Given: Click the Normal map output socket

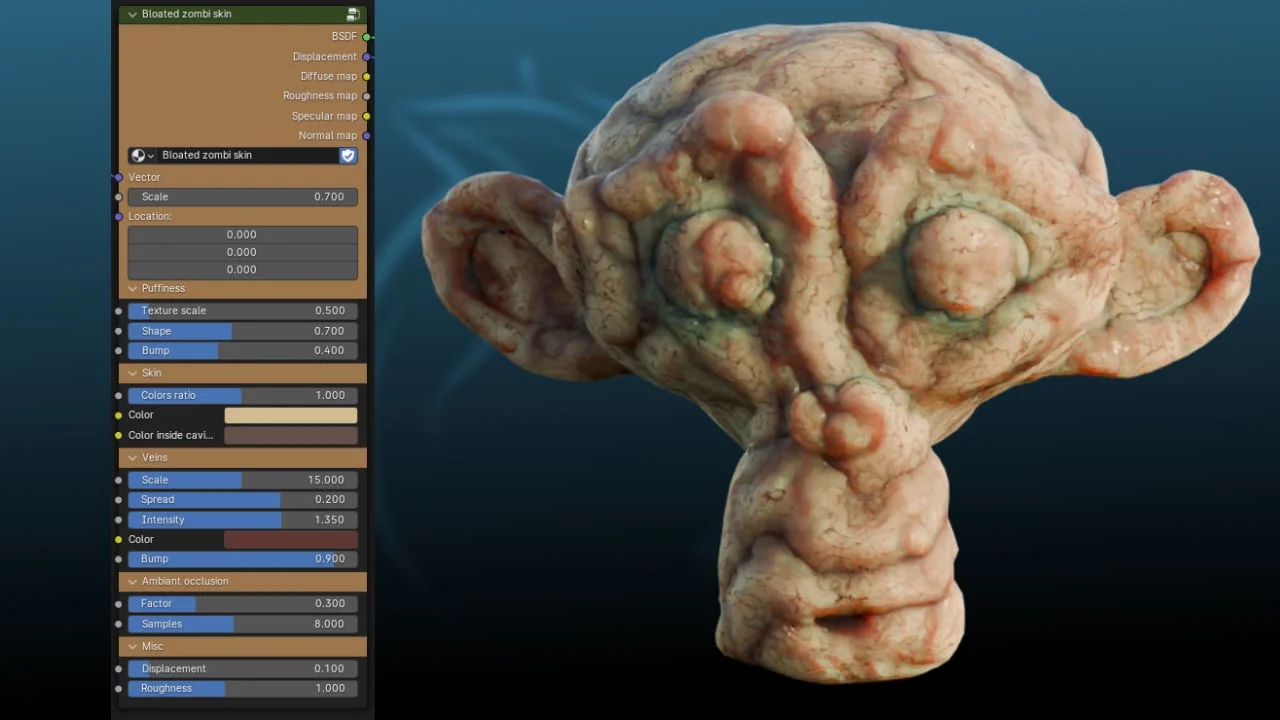Looking at the screenshot, I should click(367, 135).
